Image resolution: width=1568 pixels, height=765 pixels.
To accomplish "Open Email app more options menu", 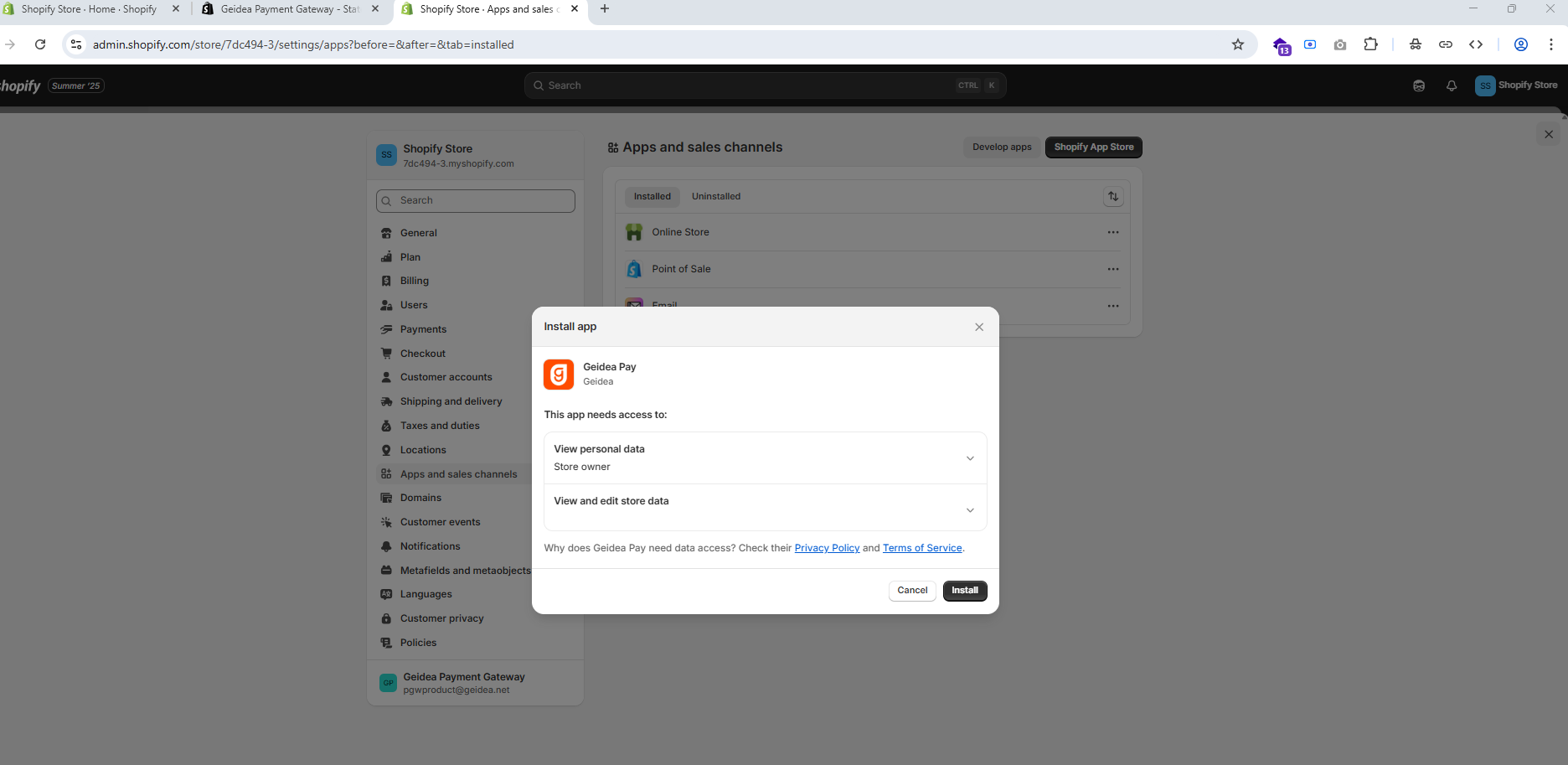I will point(1113,306).
